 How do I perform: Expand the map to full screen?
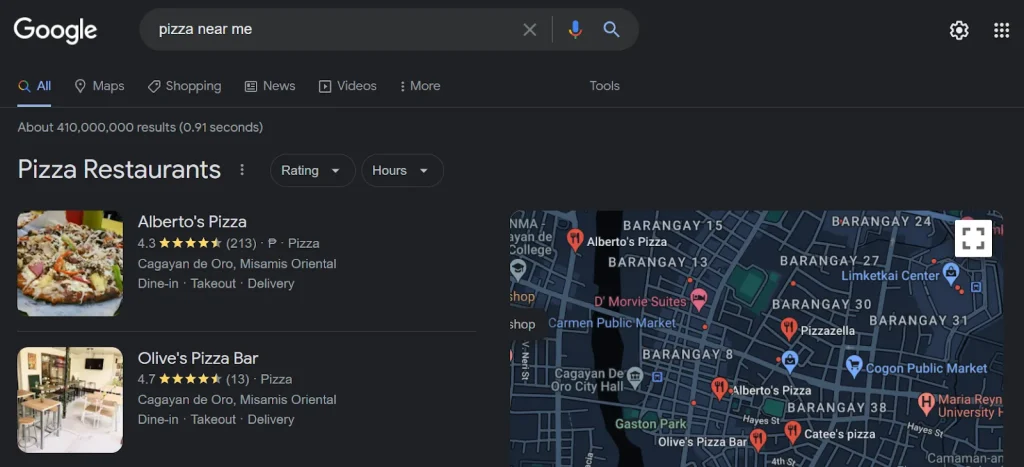point(973,238)
